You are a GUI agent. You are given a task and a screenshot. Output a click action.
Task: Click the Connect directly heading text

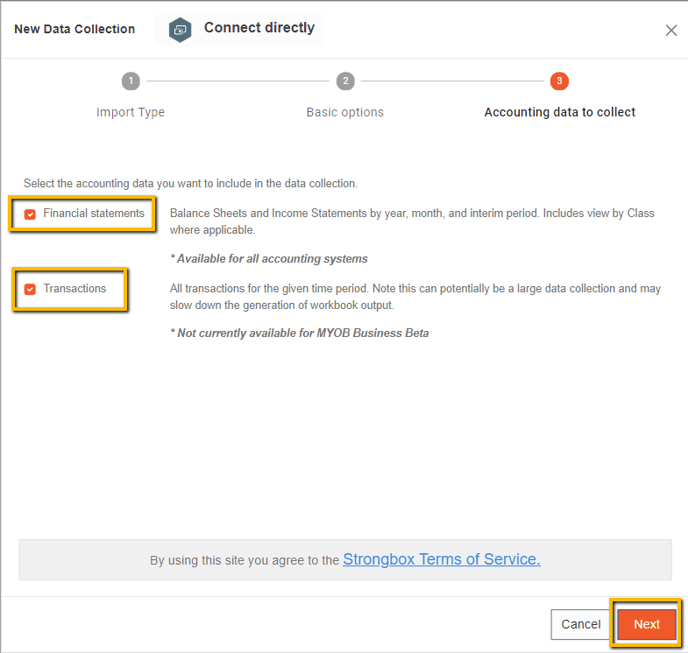pyautogui.click(x=259, y=28)
